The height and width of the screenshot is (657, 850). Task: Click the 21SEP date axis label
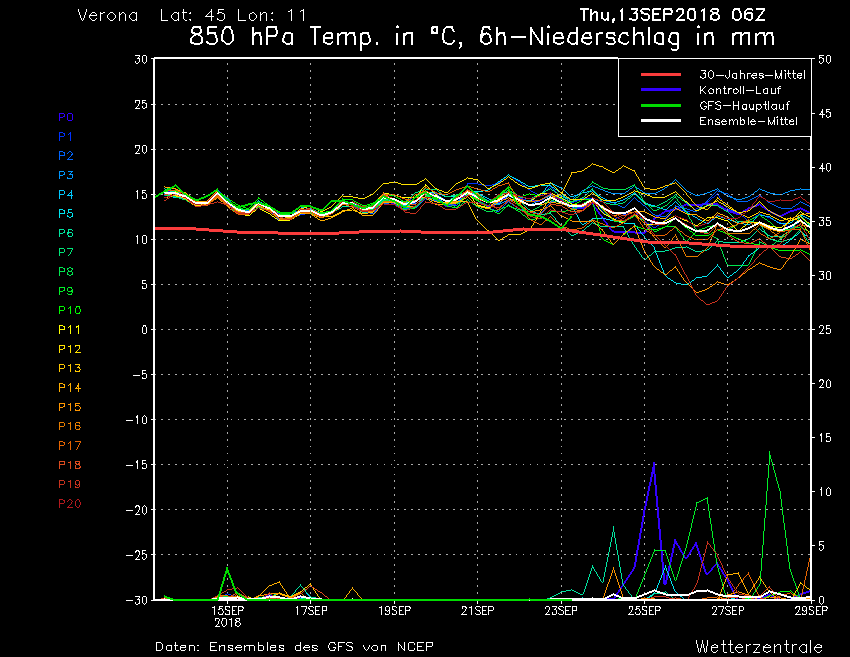pyautogui.click(x=477, y=610)
